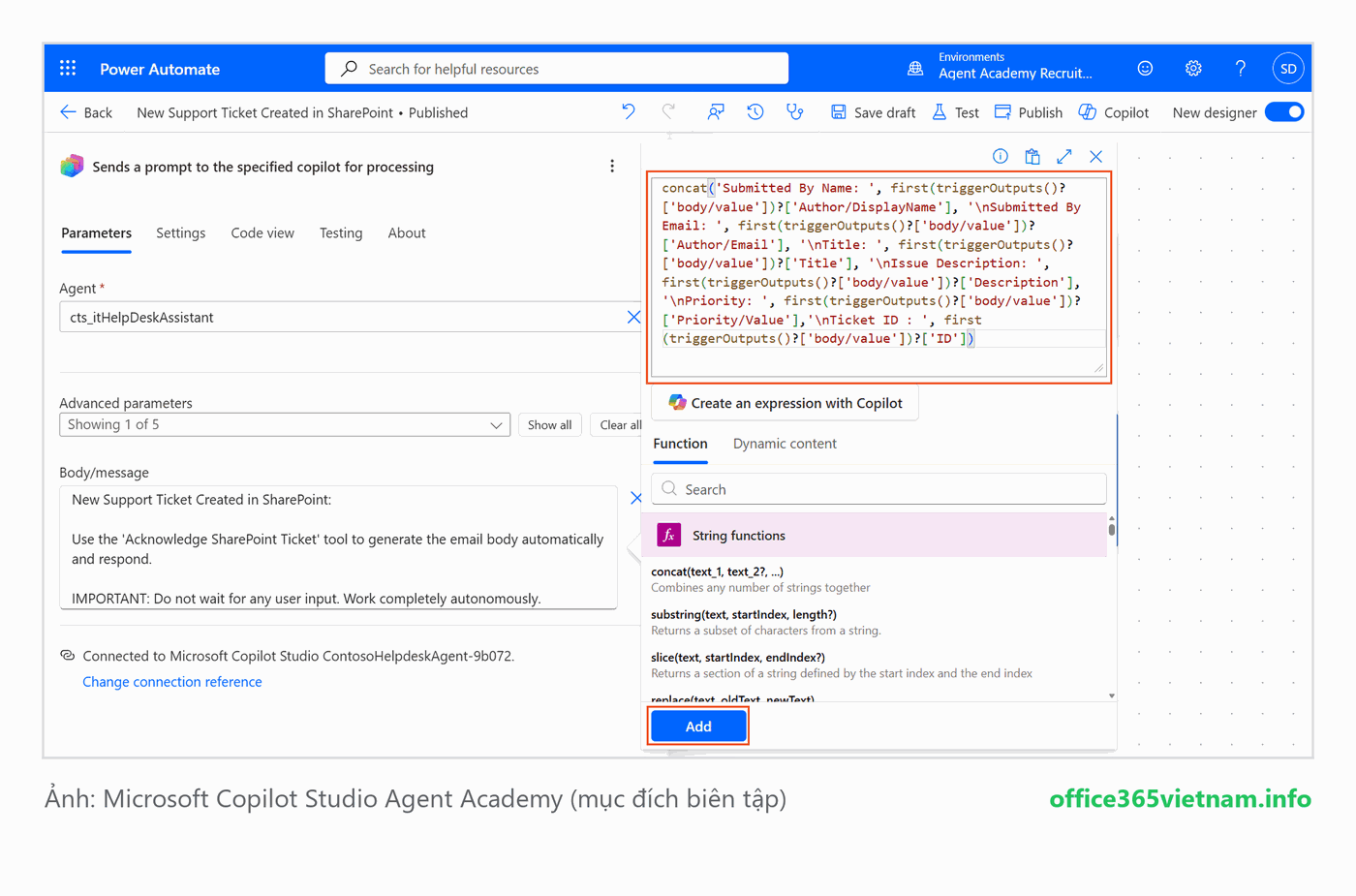Click Create an expression with Copilot
1356x896 pixels.
click(786, 403)
